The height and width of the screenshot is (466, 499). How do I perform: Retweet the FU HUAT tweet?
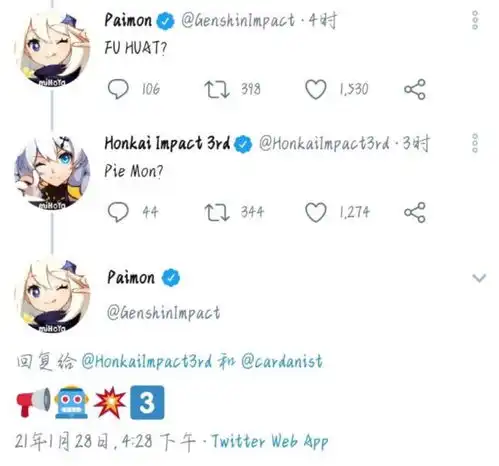click(x=217, y=89)
